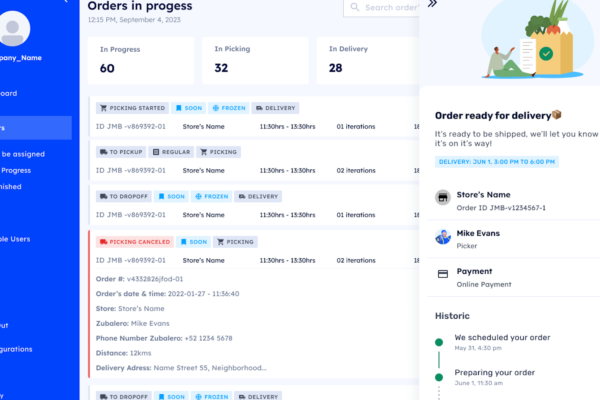Click the search orders input field
Viewport: 600px width, 400px height.
pyautogui.click(x=385, y=8)
